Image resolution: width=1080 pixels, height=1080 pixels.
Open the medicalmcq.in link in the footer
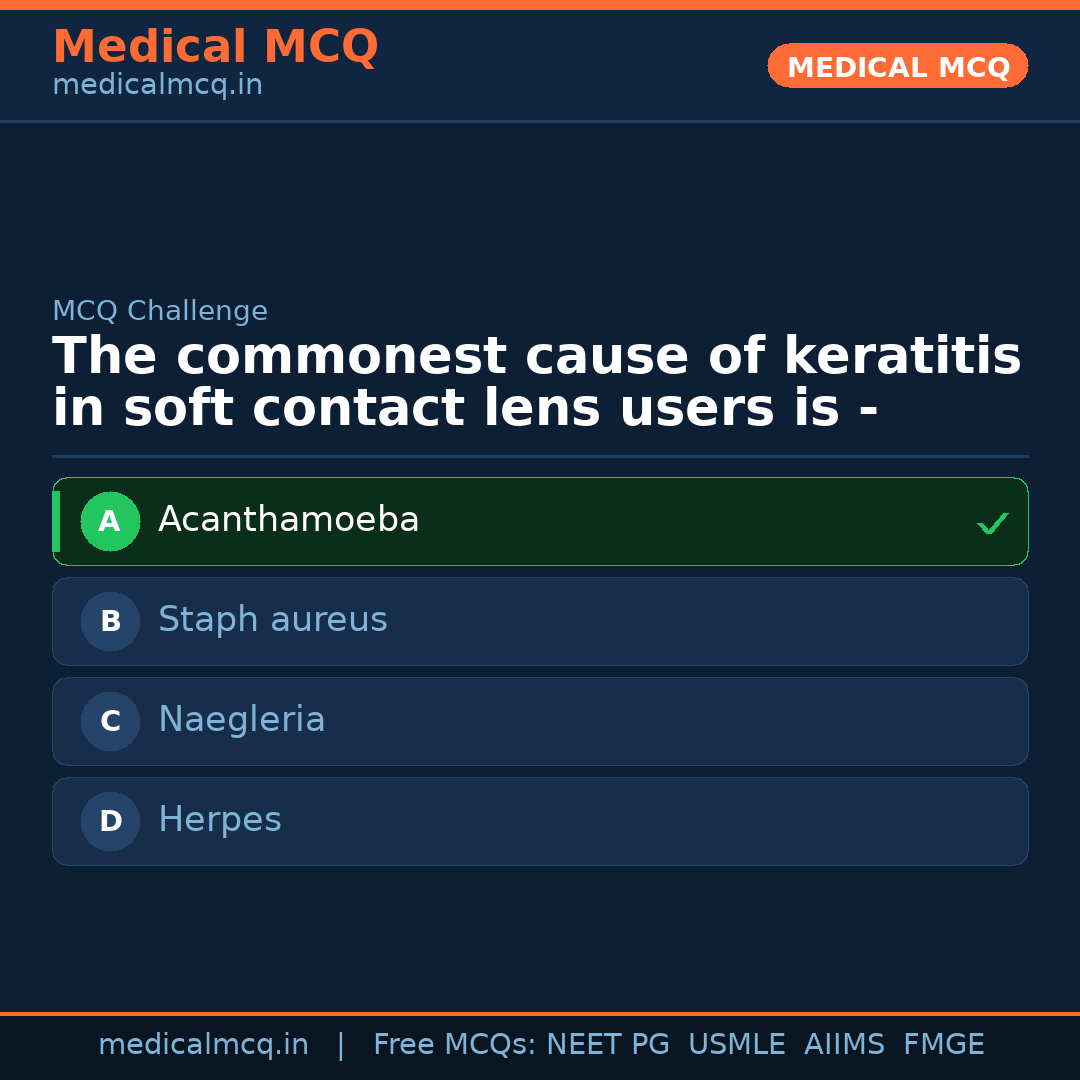[x=203, y=1045]
